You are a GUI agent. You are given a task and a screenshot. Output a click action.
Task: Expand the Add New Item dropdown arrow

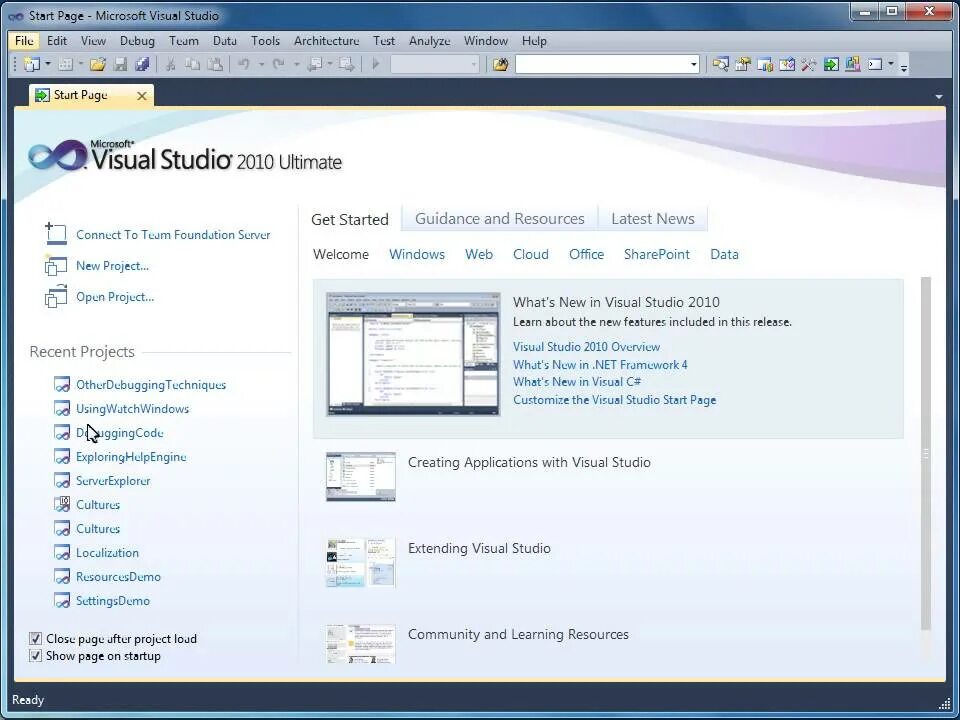click(x=80, y=64)
